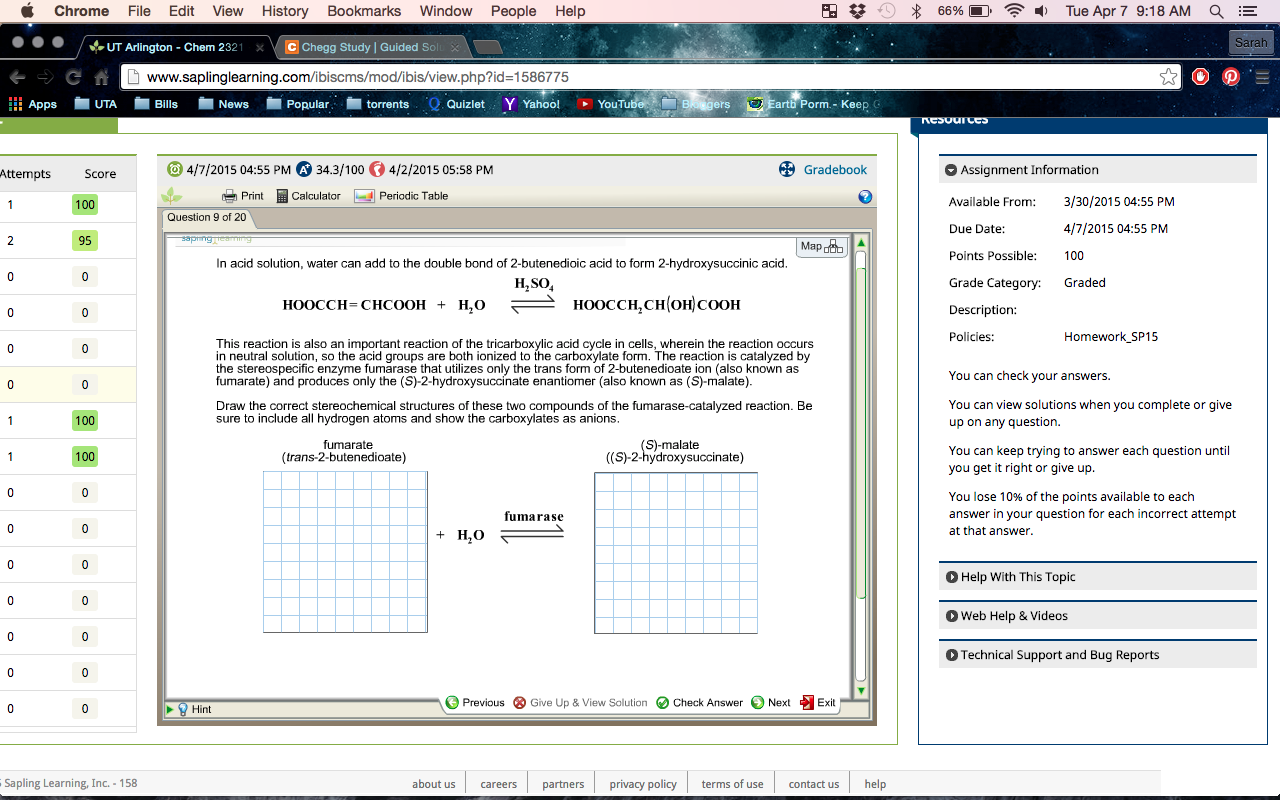Screen dimensions: 1280x800
Task: Click the (S)-malate drawing canvas
Action: [676, 553]
